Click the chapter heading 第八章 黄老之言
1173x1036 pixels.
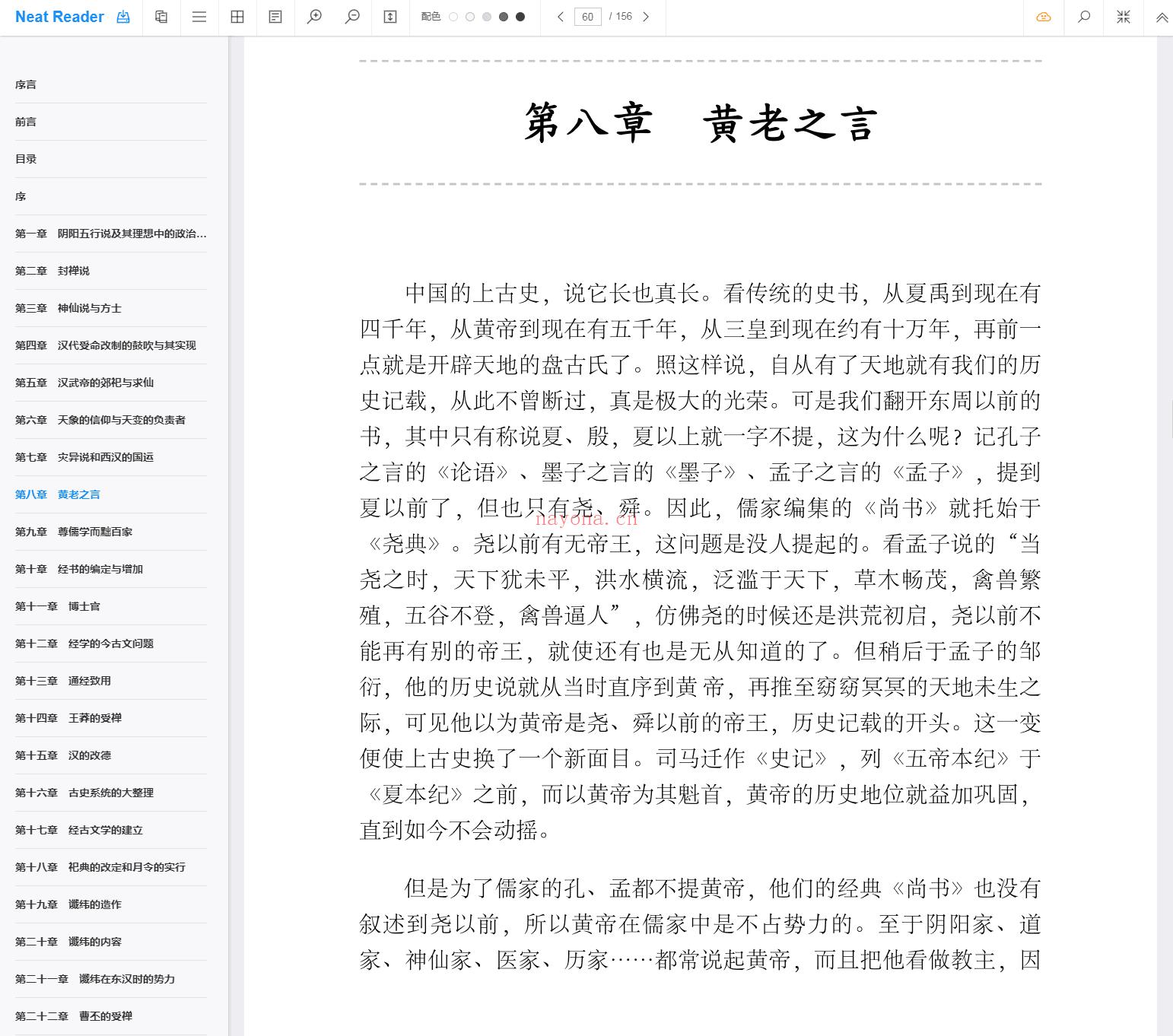coord(701,122)
